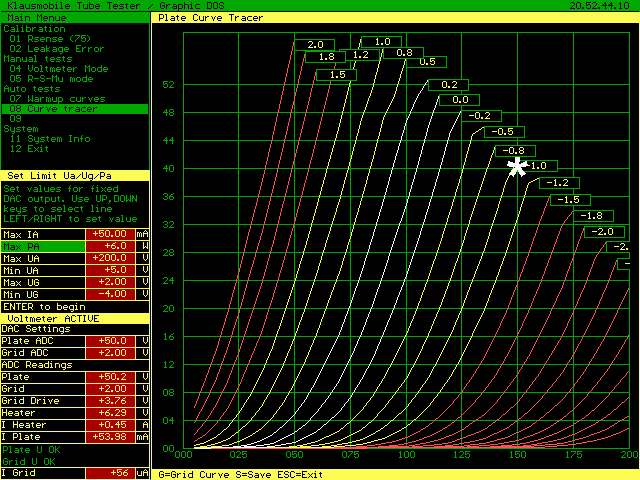Select highlighted 08 Curve tracer entry
The height and width of the screenshot is (480, 640).
(75, 109)
